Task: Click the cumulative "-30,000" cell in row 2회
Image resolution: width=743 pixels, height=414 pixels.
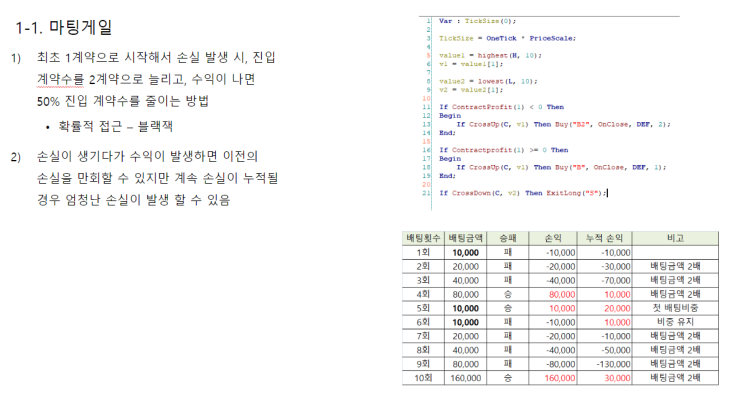Action: click(604, 267)
